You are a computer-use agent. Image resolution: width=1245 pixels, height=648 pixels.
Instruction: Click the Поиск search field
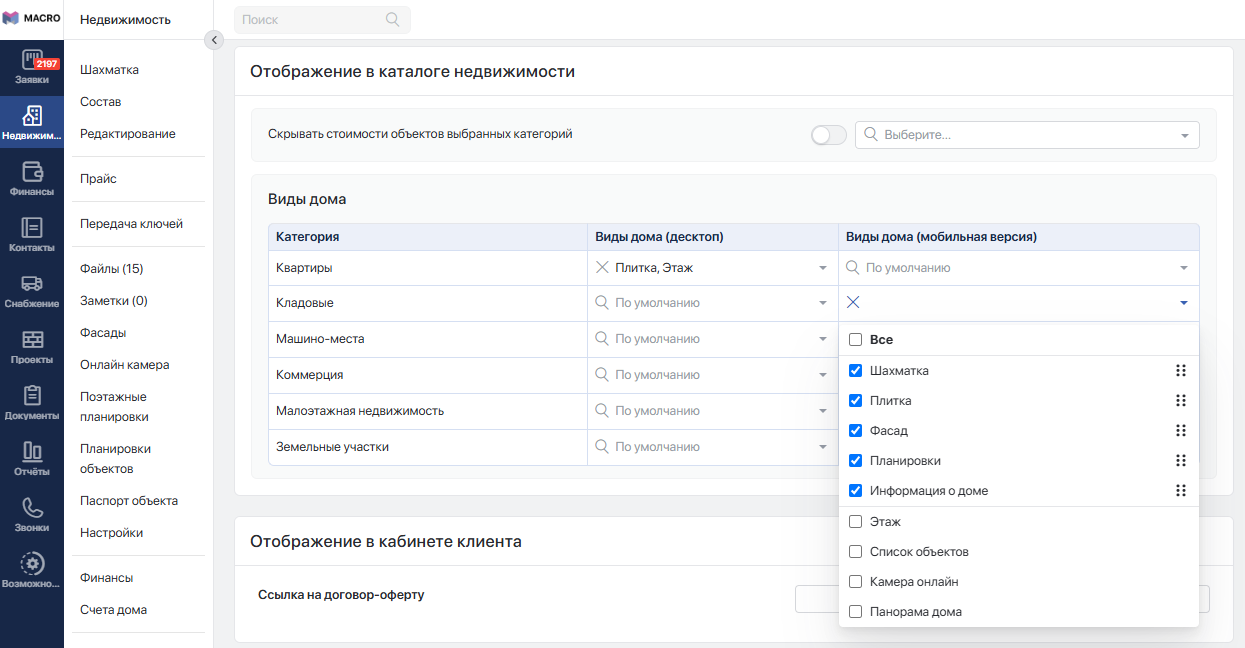[x=312, y=20]
